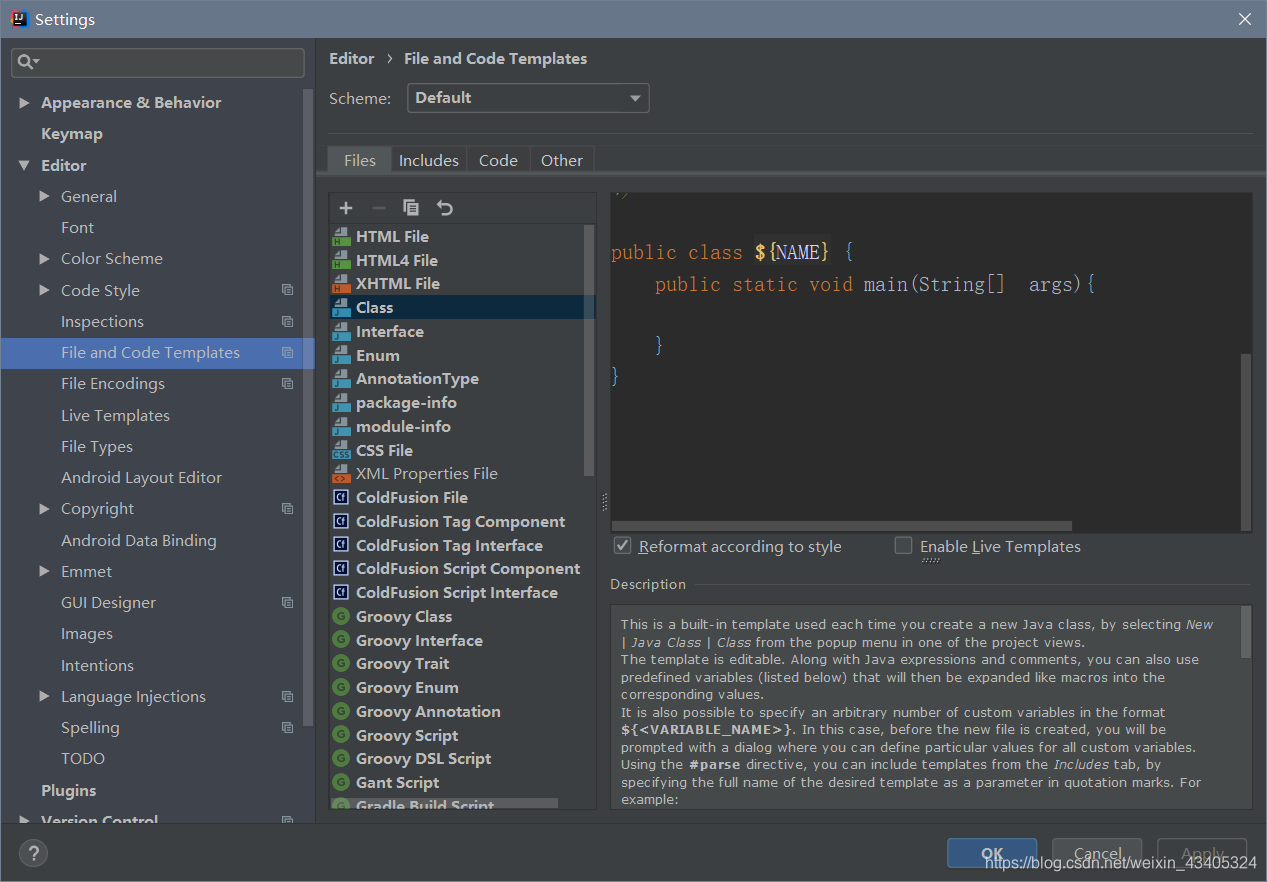Click the help question mark icon
The image size is (1267, 882).
tap(34, 853)
